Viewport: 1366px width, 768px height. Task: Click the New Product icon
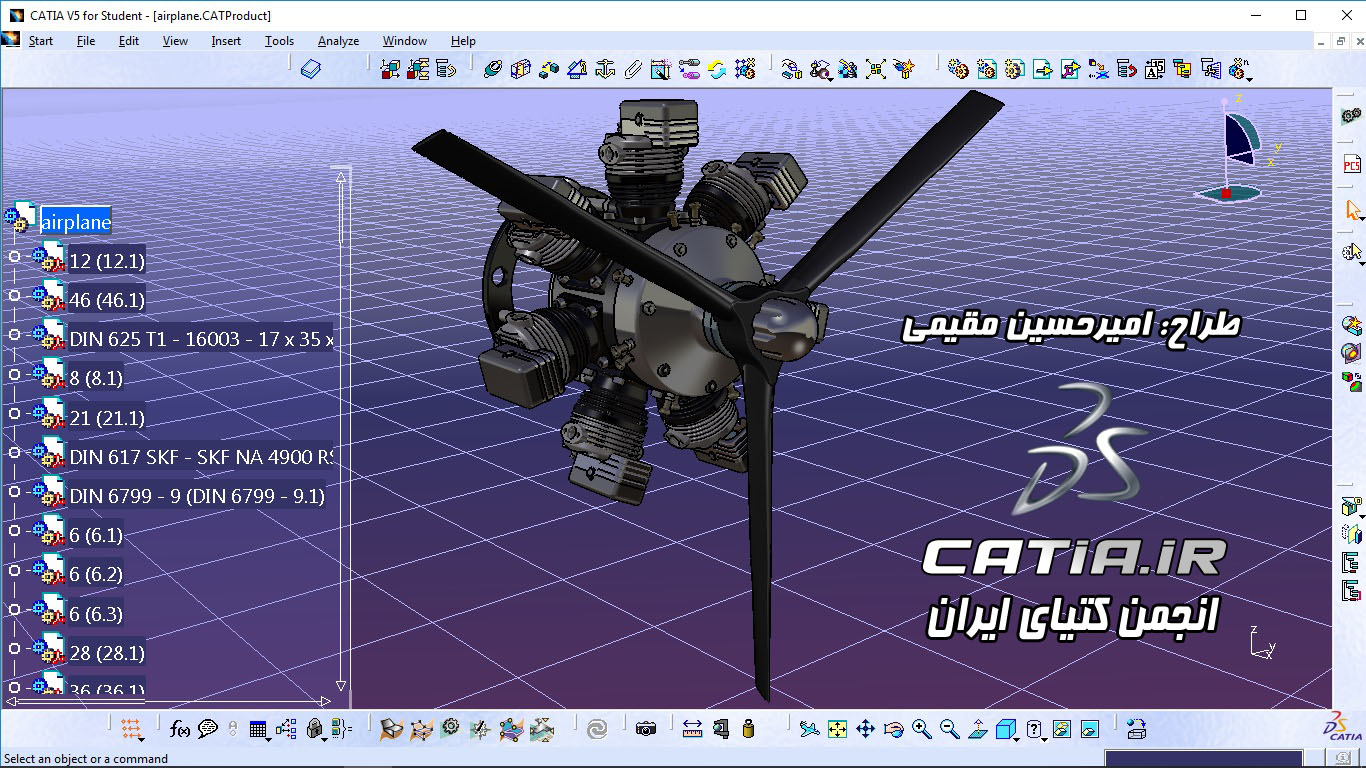(986, 69)
